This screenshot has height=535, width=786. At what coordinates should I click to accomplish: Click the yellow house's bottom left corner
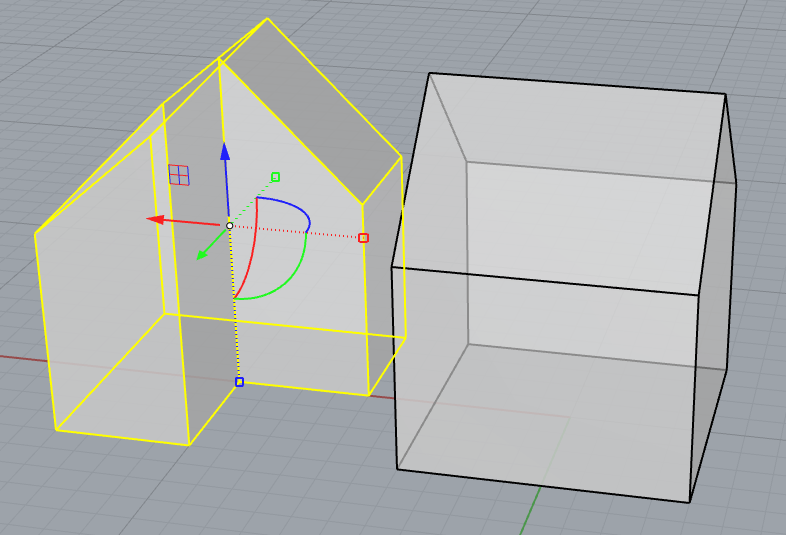tap(56, 430)
